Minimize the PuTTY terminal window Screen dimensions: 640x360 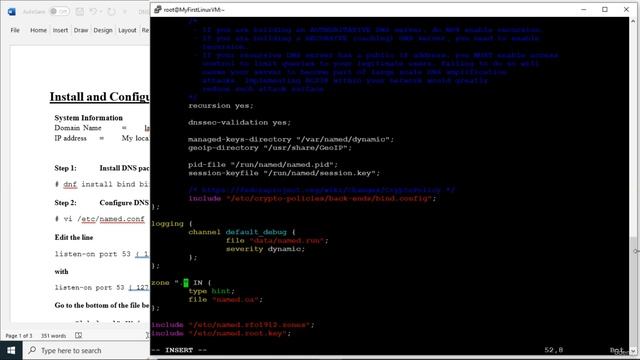pyautogui.click(x=584, y=9)
